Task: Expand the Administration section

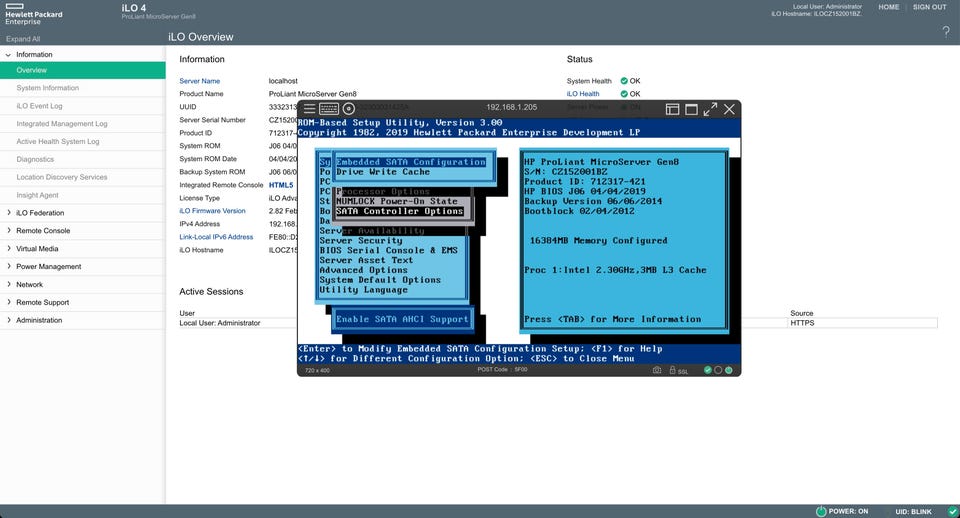Action: tap(9, 320)
